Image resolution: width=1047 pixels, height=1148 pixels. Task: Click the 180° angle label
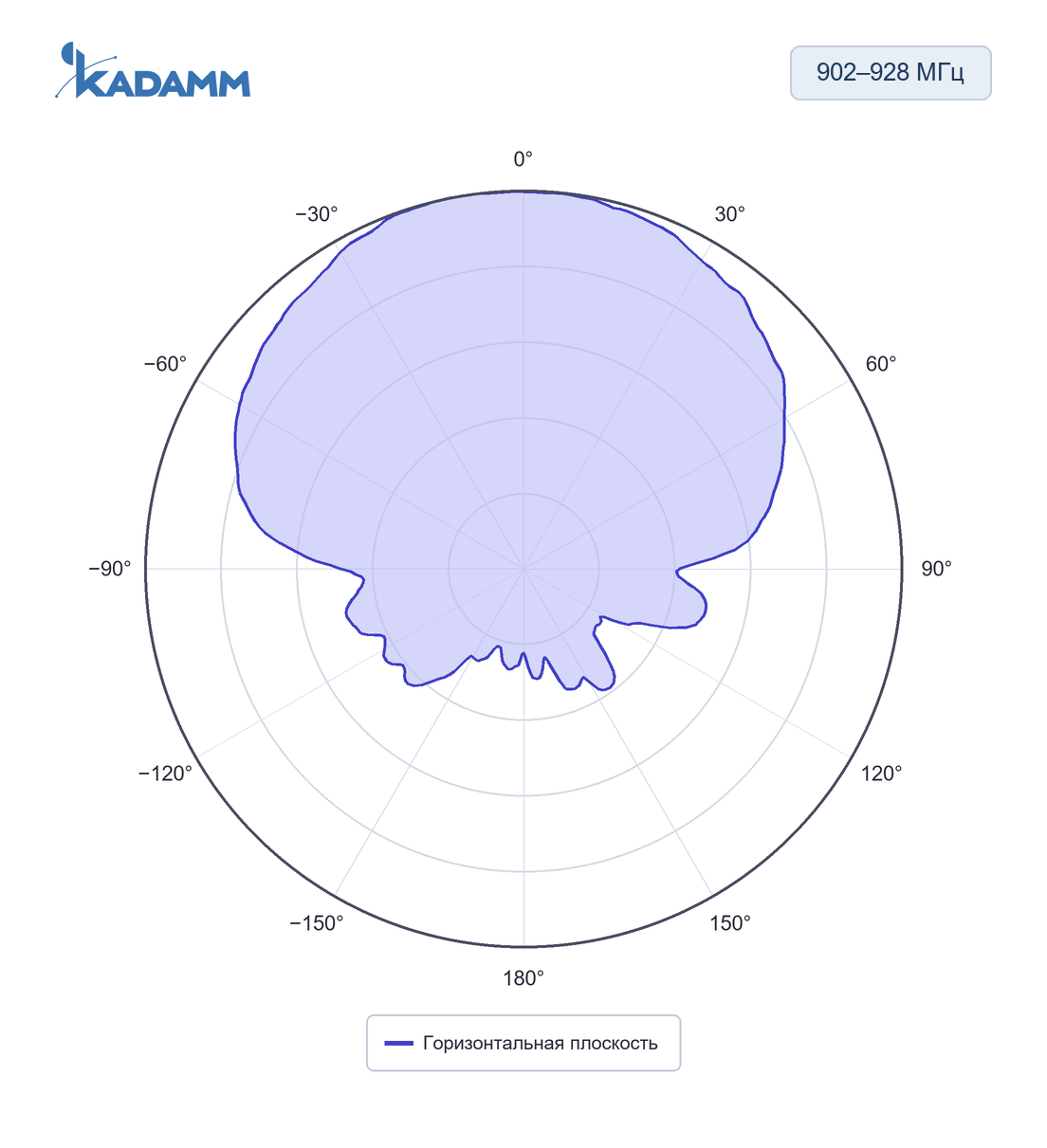[x=523, y=978]
